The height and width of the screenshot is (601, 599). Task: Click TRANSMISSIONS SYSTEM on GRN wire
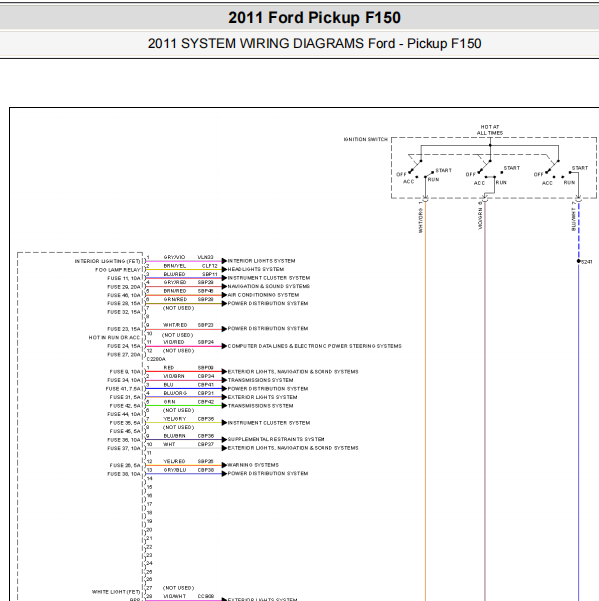coord(261,406)
